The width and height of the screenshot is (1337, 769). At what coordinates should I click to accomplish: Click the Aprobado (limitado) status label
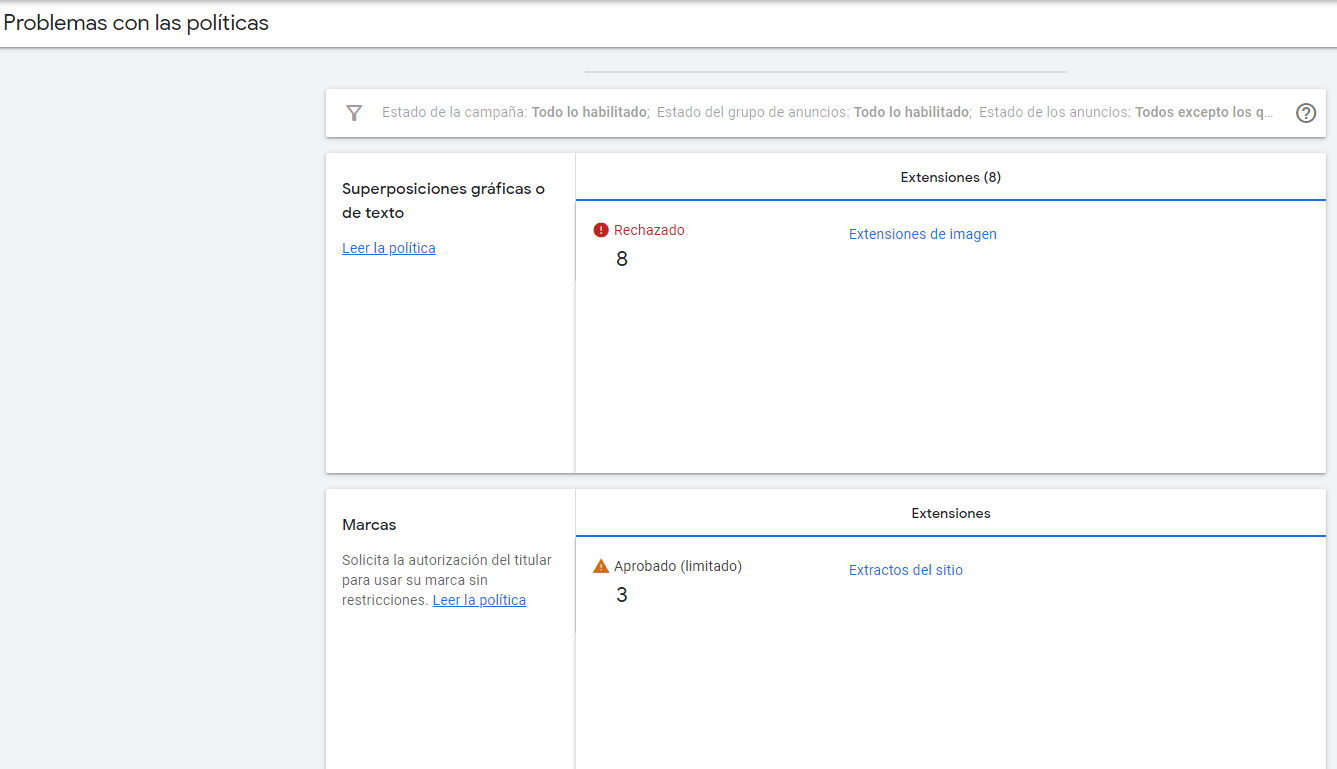tap(677, 566)
